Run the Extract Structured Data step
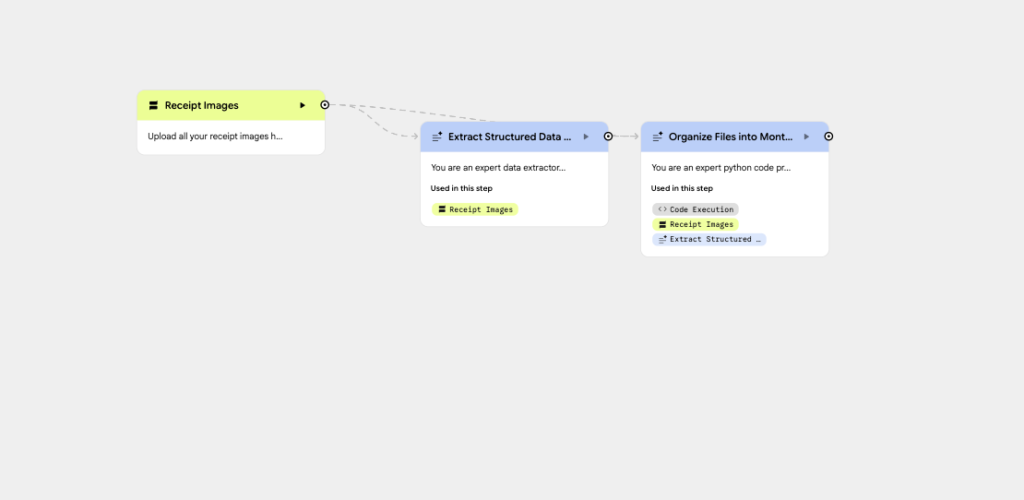 coord(586,136)
